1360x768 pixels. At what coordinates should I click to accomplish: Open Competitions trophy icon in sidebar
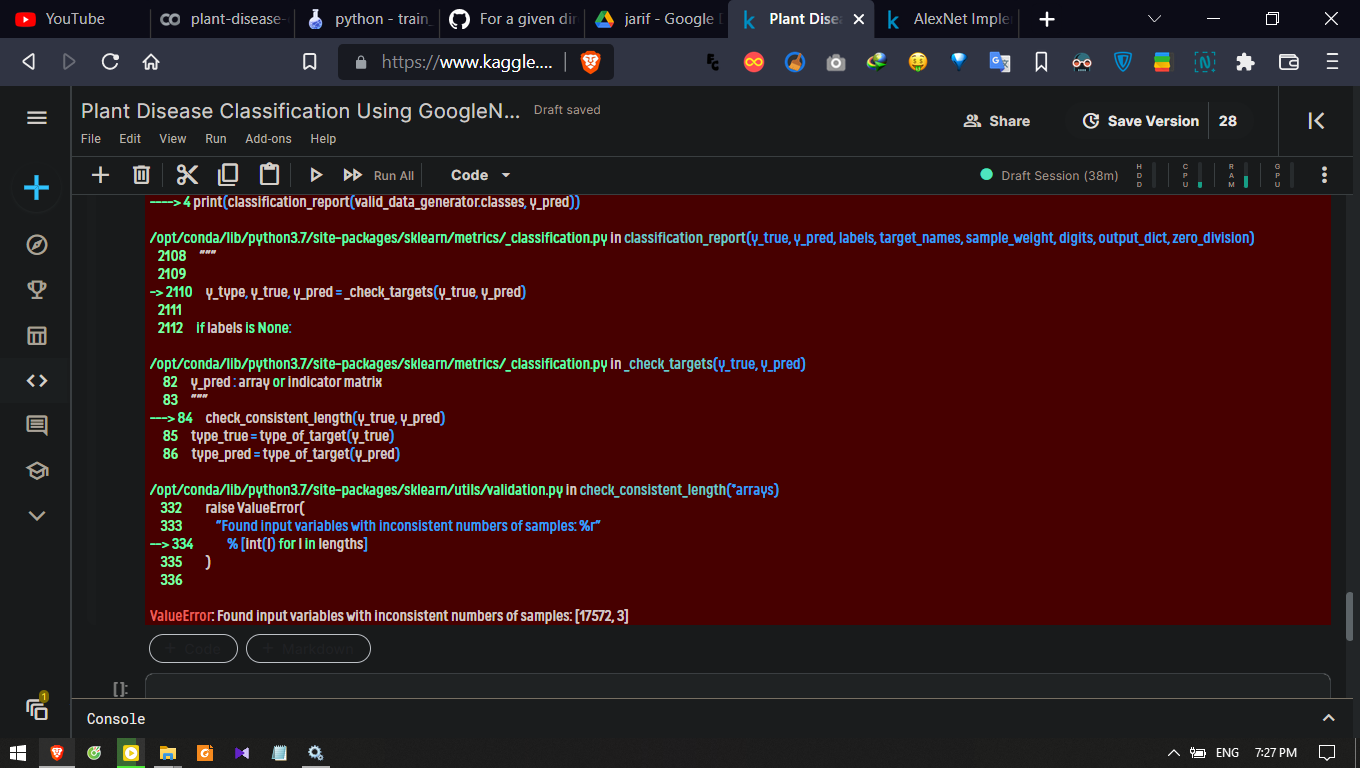click(x=37, y=290)
